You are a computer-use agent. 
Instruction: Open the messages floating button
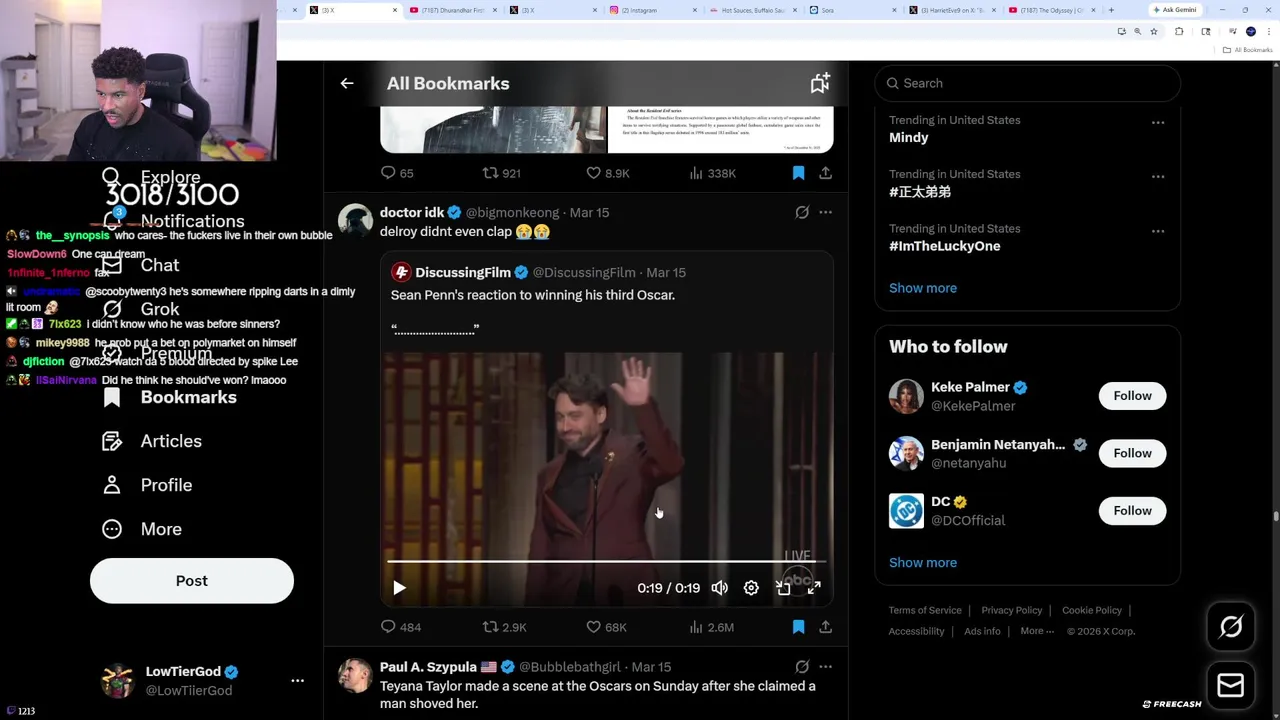[x=1231, y=686]
